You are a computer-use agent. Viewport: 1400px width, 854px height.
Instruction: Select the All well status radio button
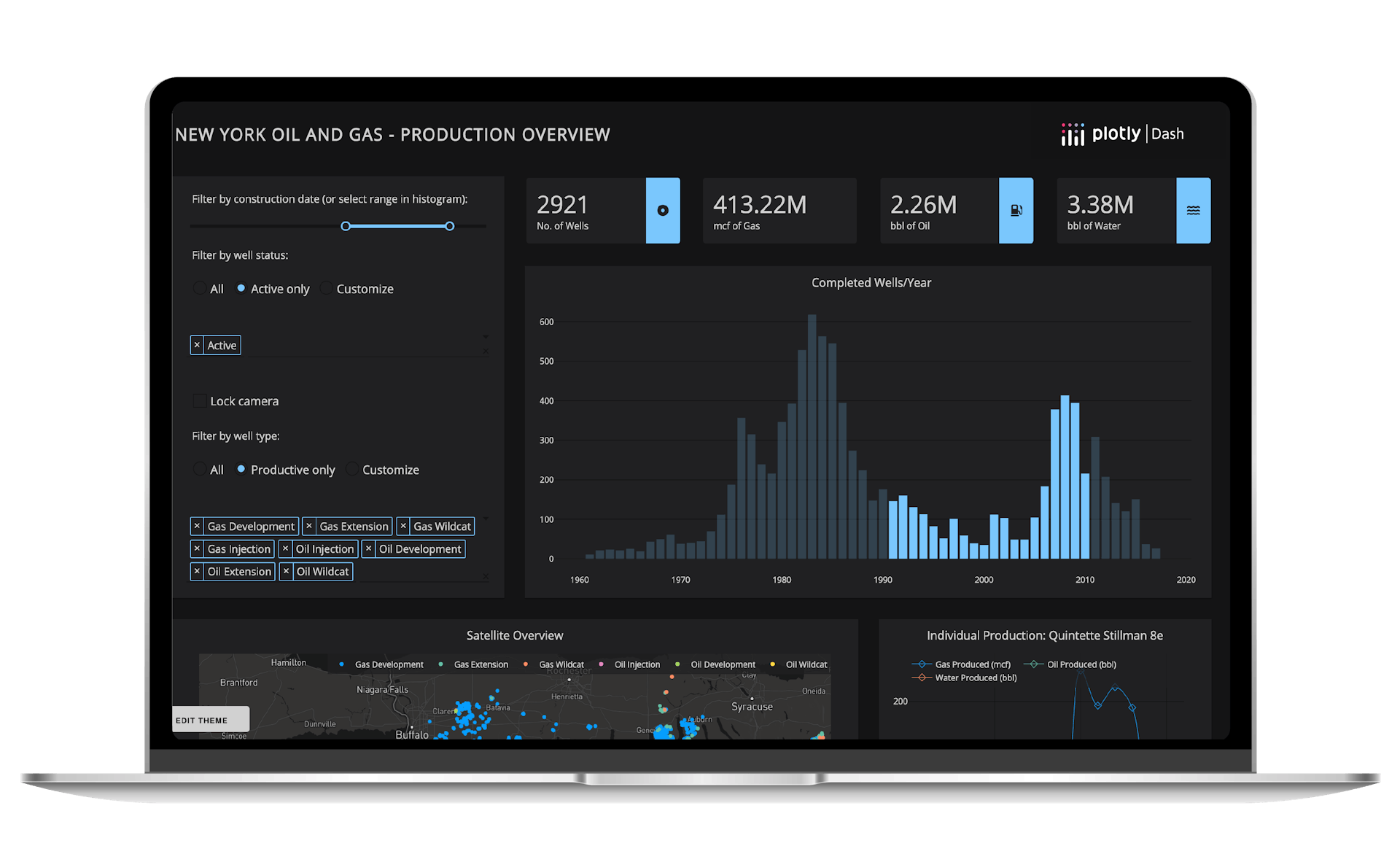(200, 288)
